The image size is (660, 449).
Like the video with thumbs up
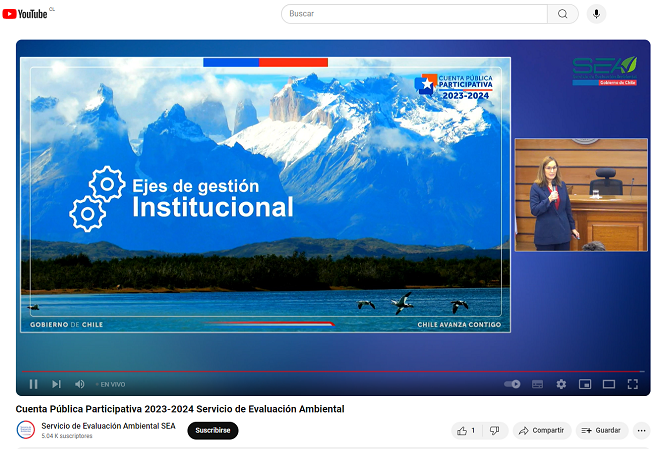tap(466, 430)
